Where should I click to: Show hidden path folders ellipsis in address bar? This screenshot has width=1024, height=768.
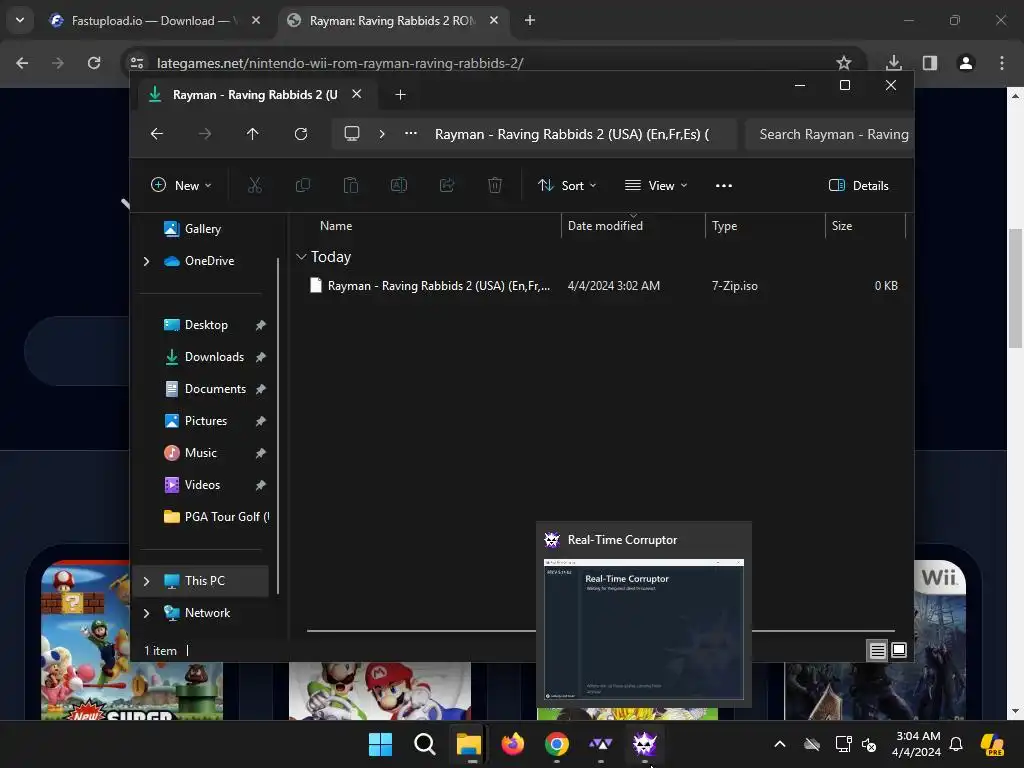point(411,133)
